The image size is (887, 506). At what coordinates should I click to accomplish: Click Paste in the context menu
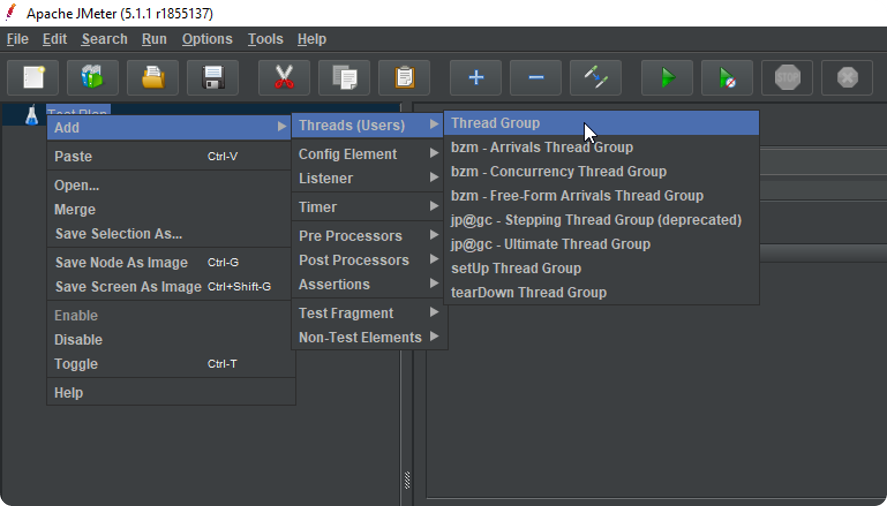(x=170, y=156)
